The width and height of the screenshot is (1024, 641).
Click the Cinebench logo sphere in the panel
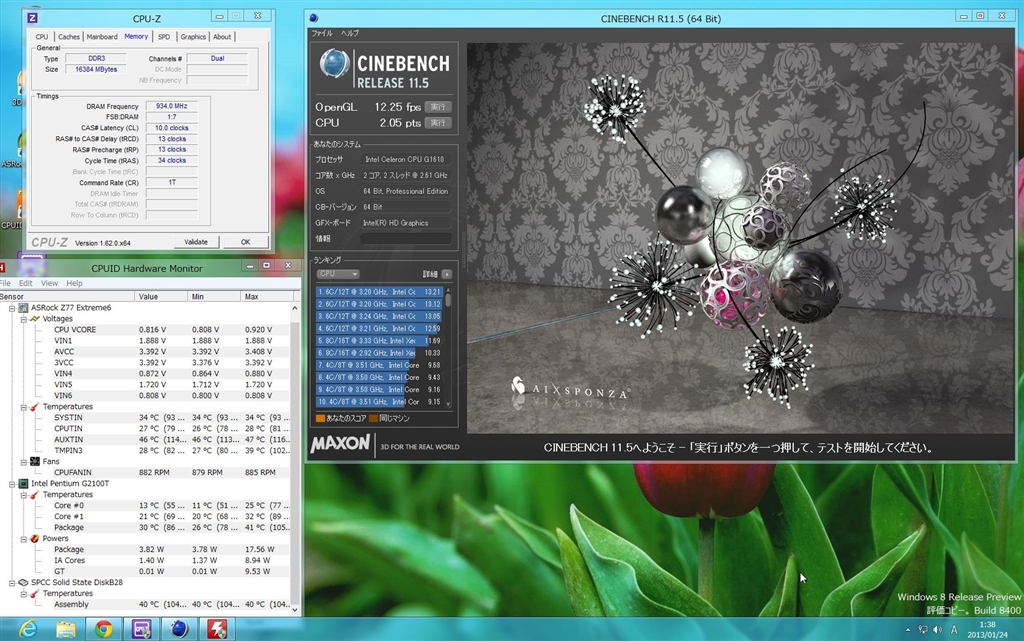pos(335,64)
